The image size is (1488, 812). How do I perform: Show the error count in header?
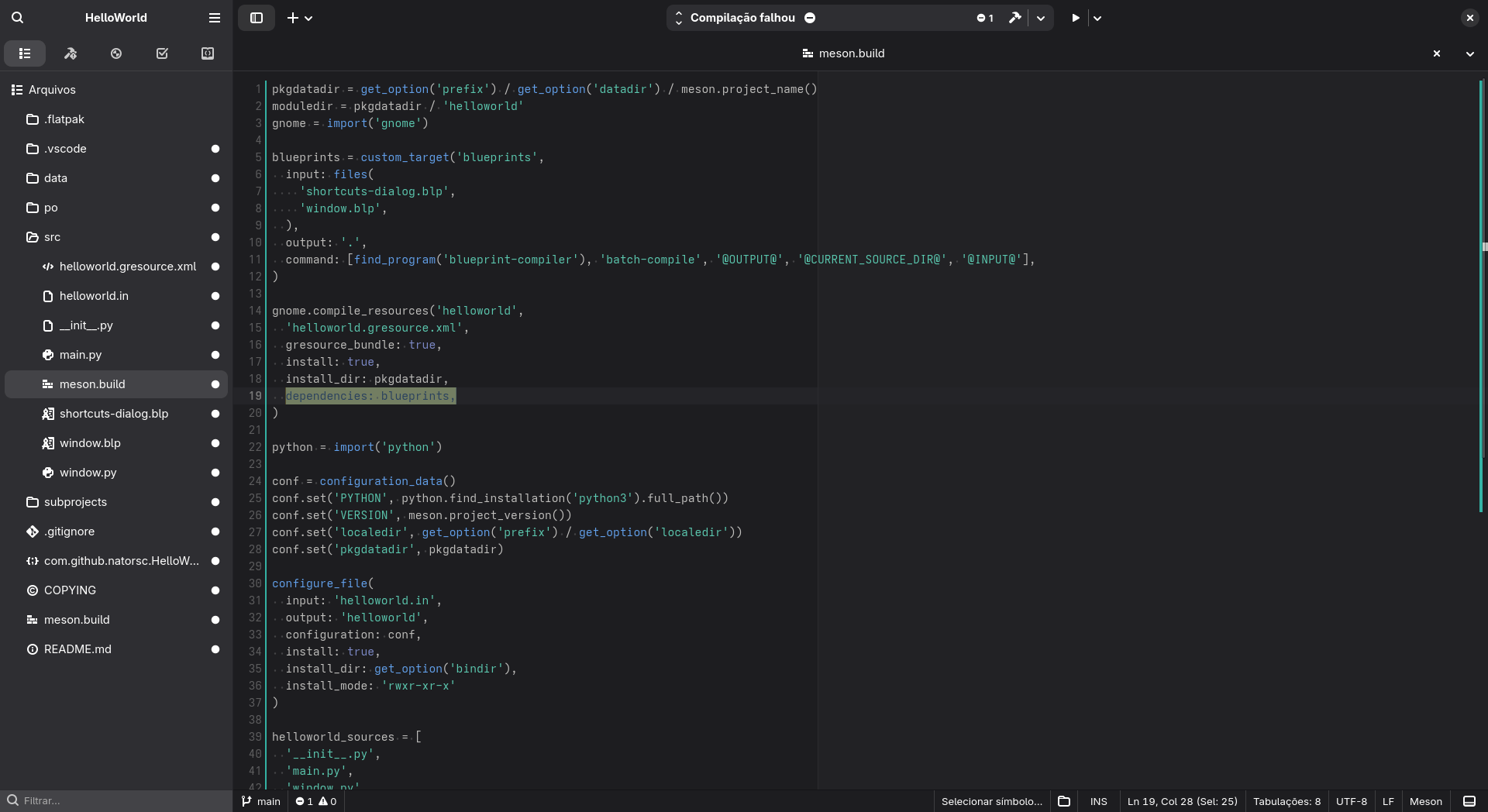985,18
